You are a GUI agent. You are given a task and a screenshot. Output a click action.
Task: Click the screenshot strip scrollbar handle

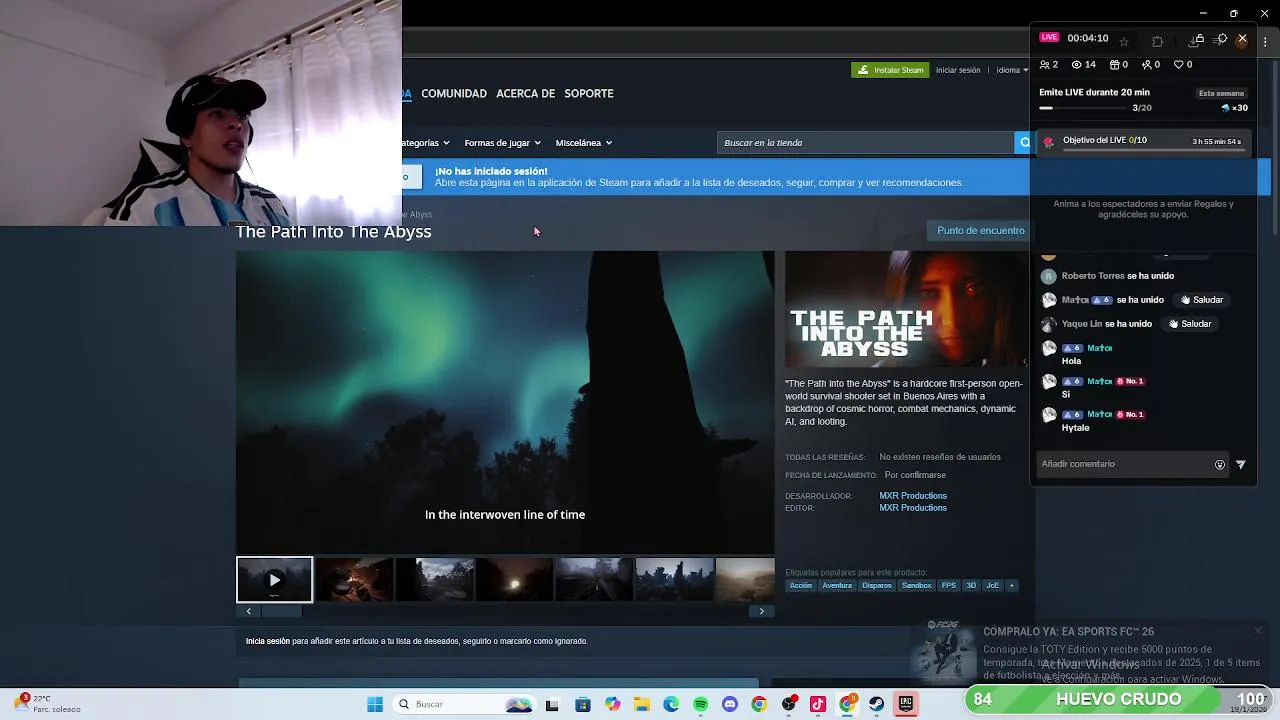pyautogui.click(x=281, y=611)
